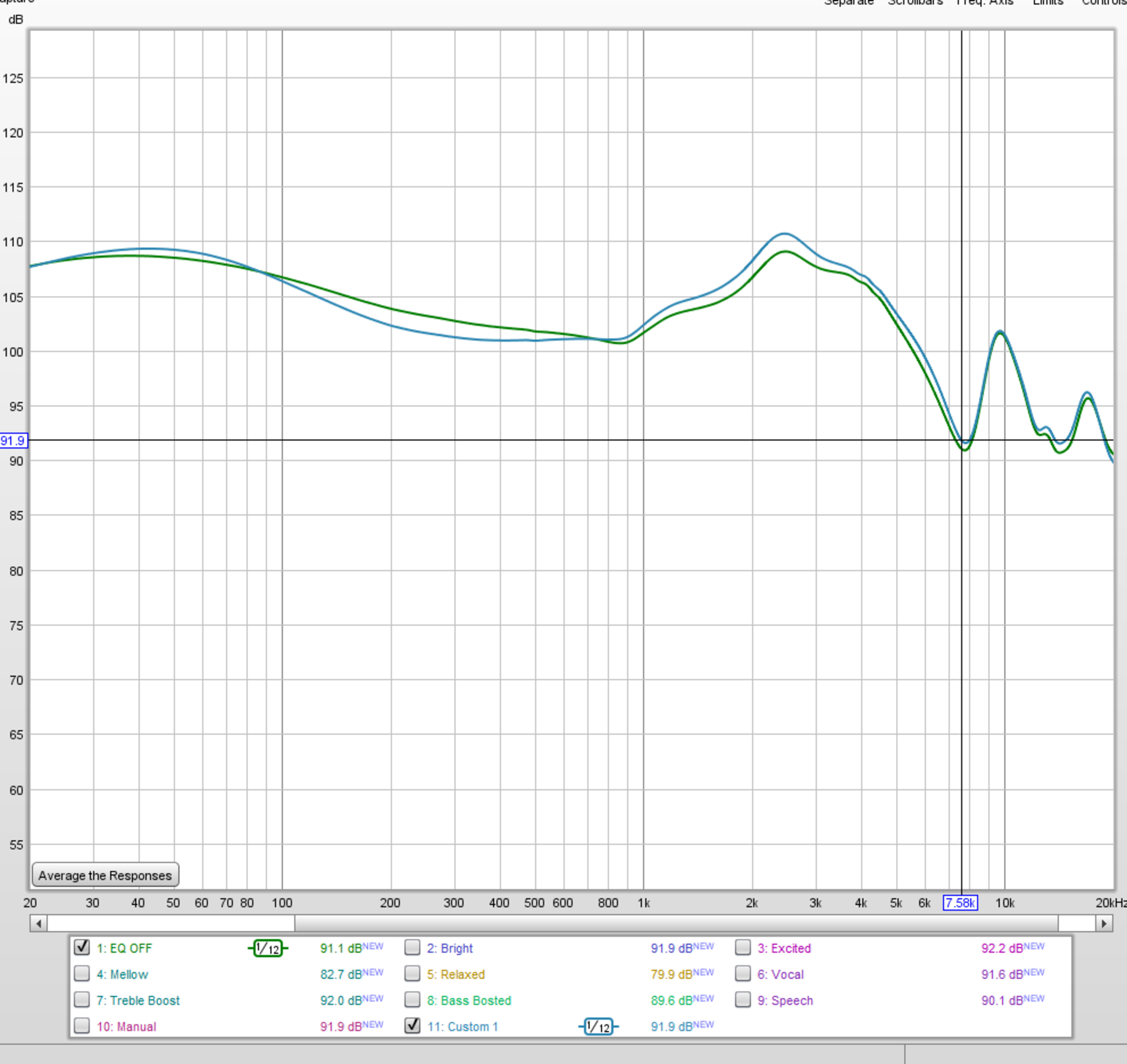This screenshot has width=1127, height=1064.
Task: Show the 8: Bass Bosted trace
Action: pos(413,1000)
